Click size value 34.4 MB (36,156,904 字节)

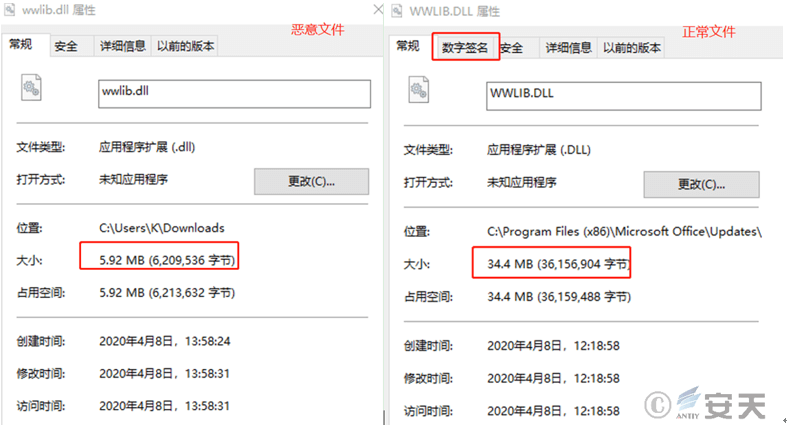tap(559, 264)
